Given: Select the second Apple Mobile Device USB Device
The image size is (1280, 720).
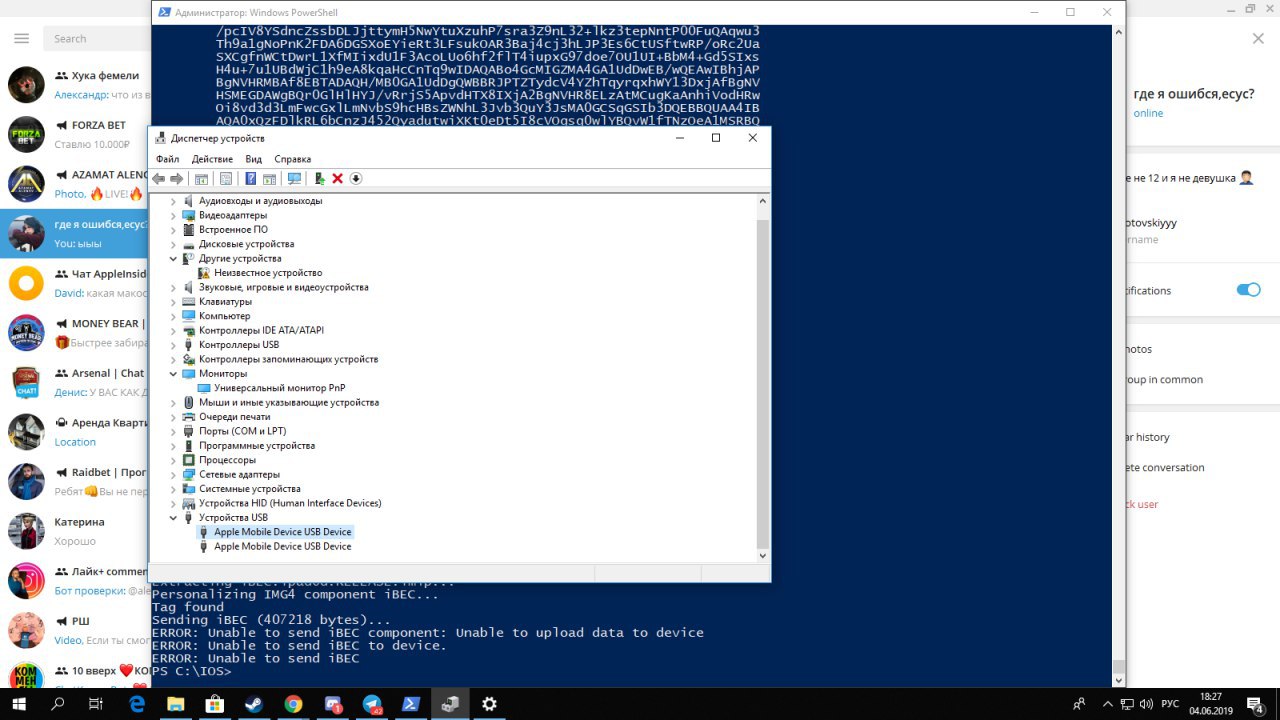Looking at the screenshot, I should [283, 546].
